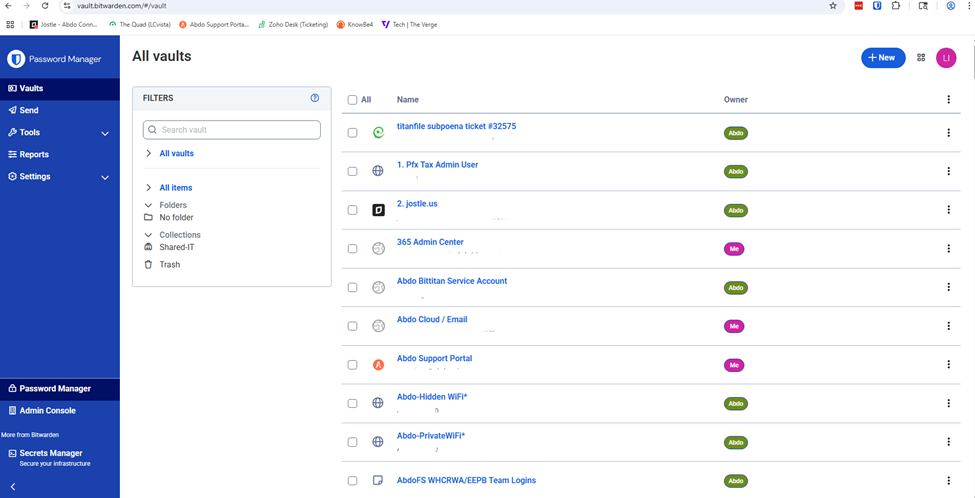Viewport: 975px width, 498px height.
Task: Open the table header options menu
Action: pyautogui.click(x=948, y=99)
